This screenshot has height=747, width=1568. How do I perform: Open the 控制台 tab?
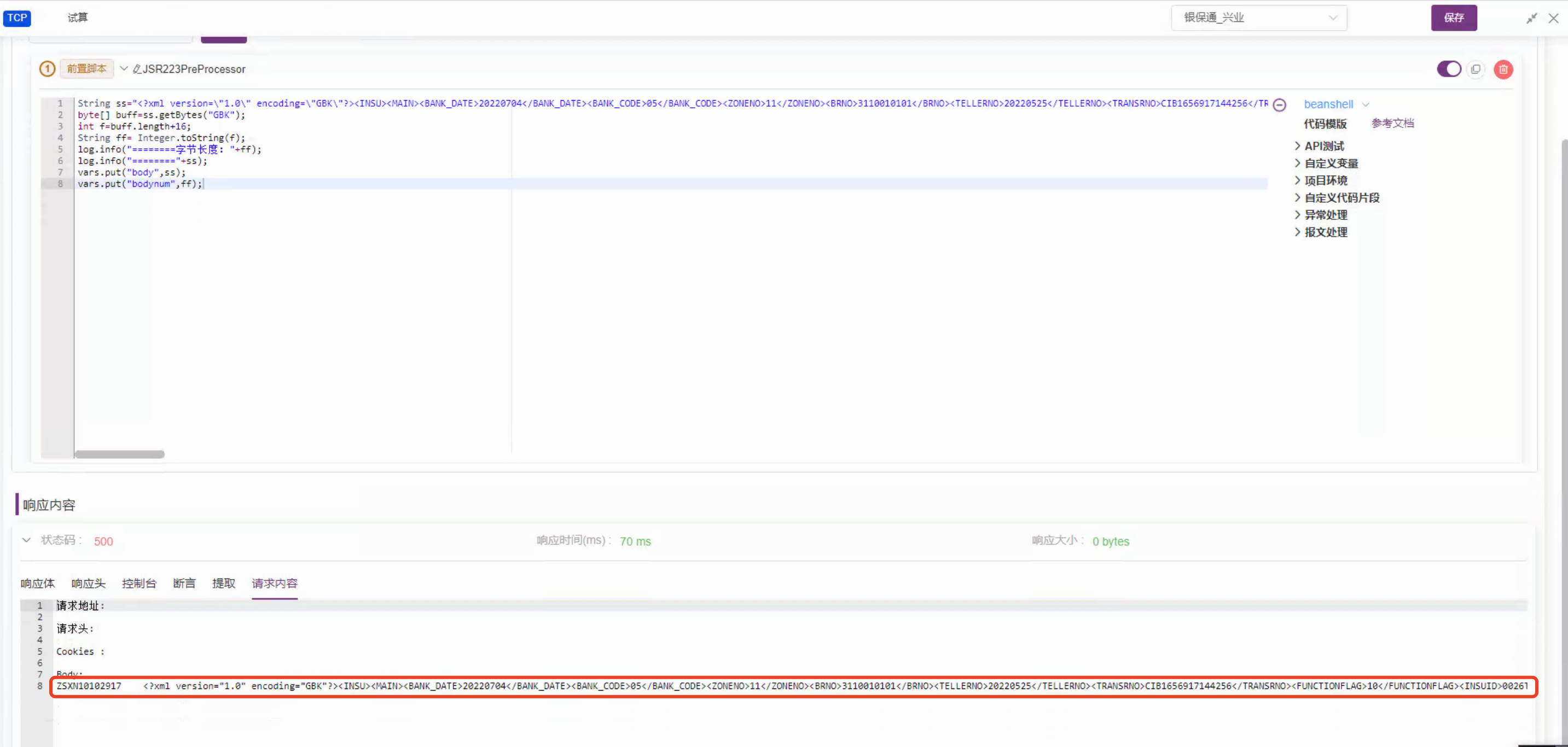(139, 583)
